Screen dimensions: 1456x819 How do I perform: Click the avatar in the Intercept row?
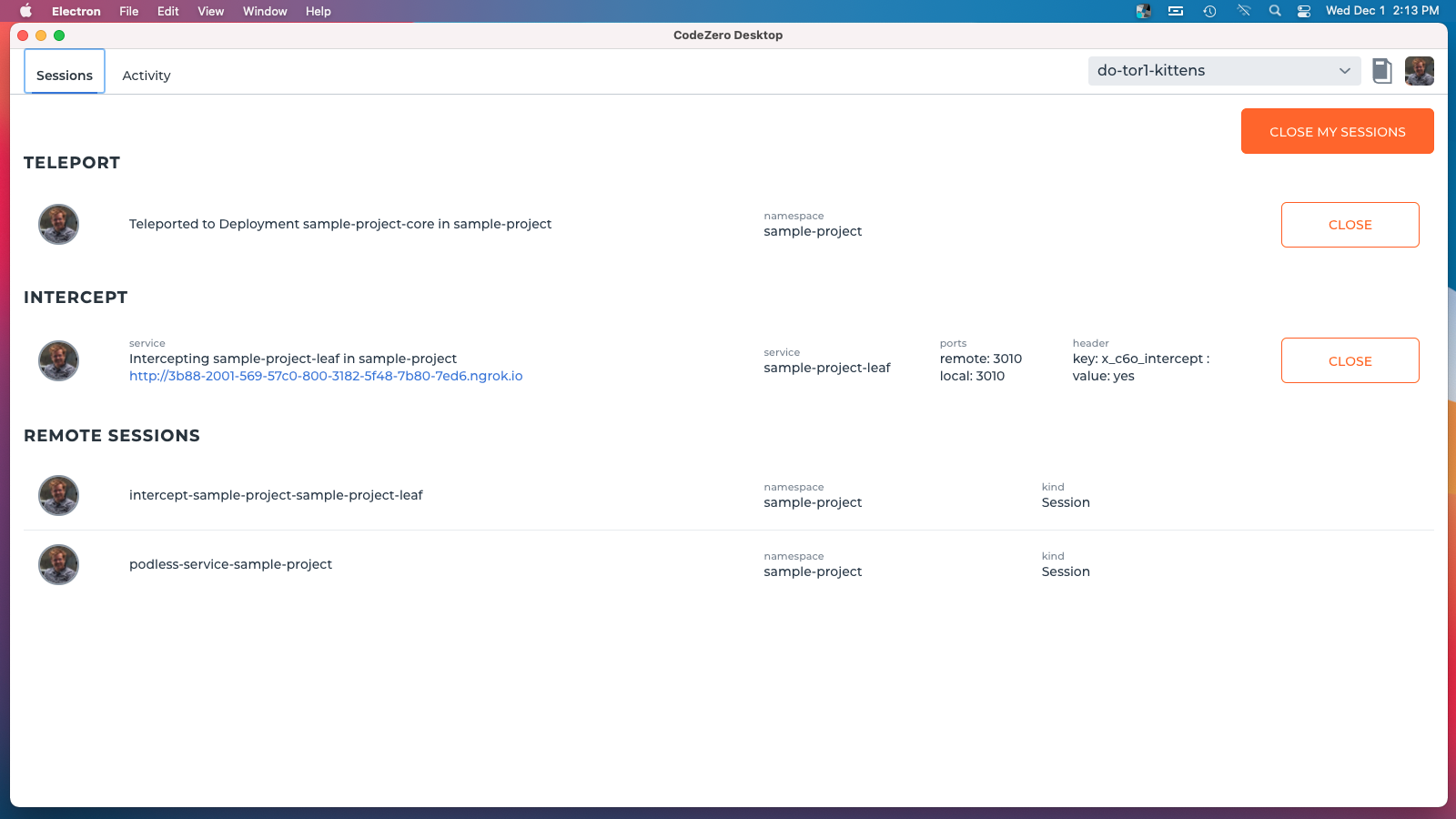pos(58,361)
